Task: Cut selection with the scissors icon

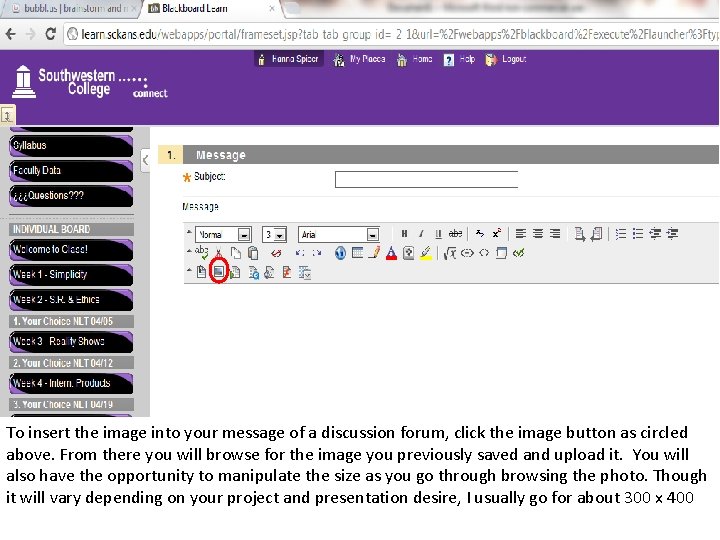Action: (219, 253)
